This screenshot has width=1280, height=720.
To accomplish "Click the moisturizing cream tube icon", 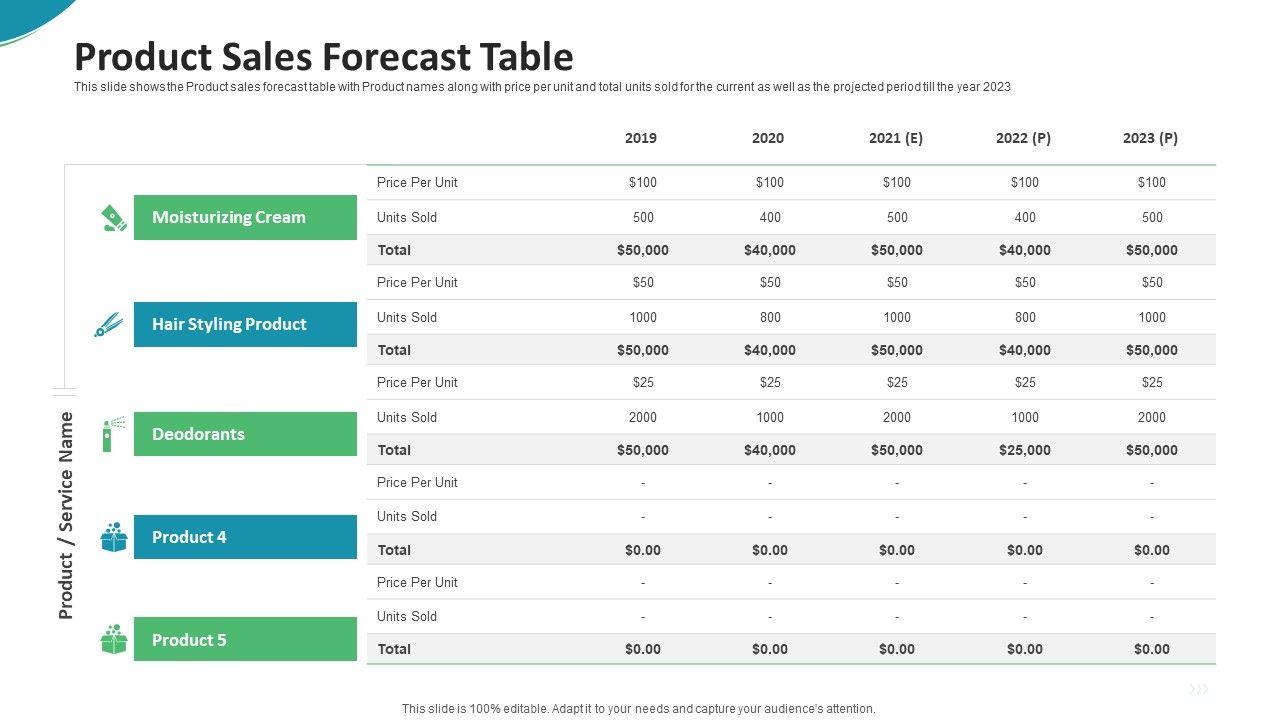I will click(x=114, y=218).
